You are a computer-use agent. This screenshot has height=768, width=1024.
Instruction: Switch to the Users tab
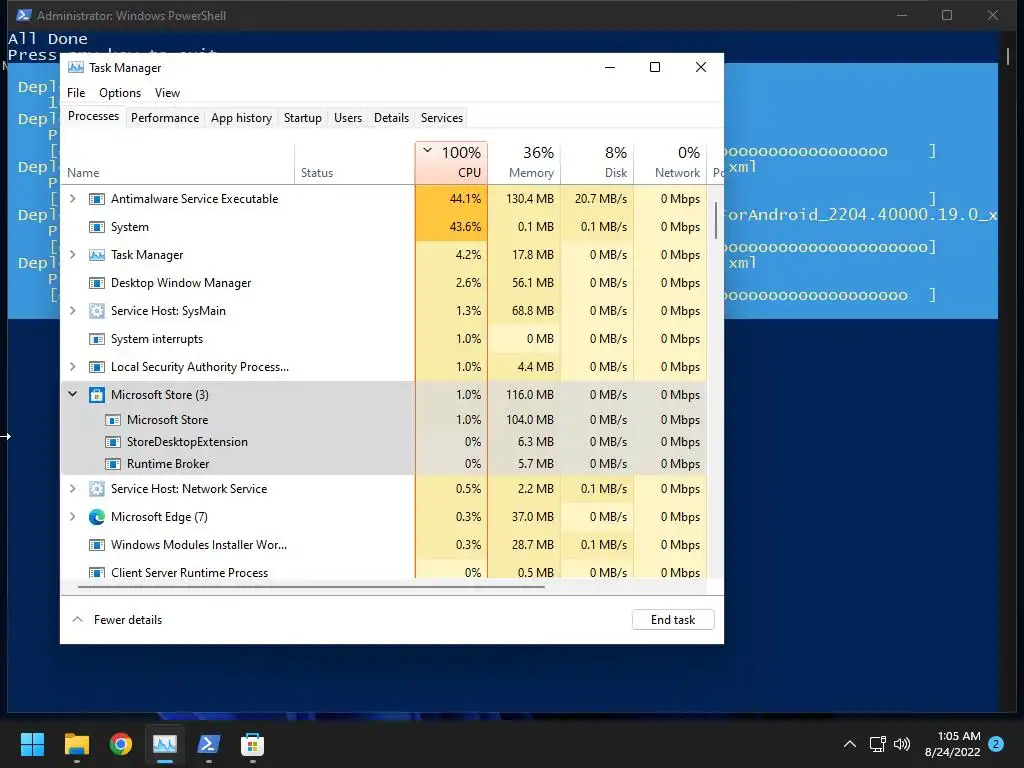[x=347, y=118]
